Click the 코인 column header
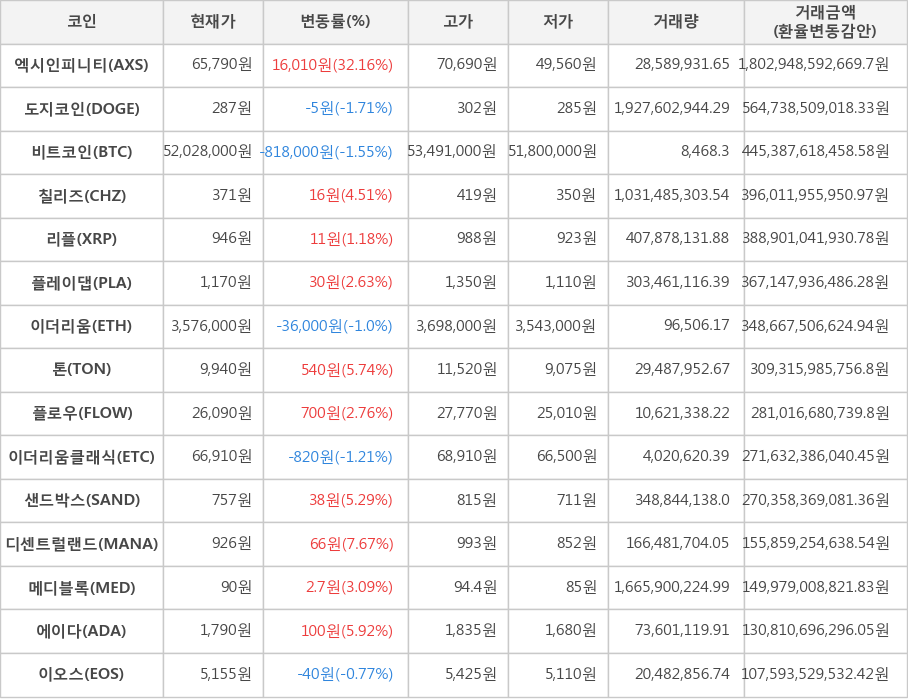The width and height of the screenshot is (908, 700). 82,22
